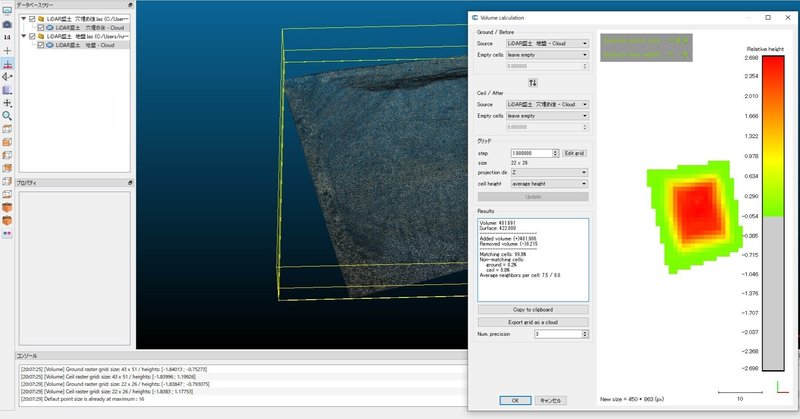800x419 pixels.
Task: Click the Update button
Action: [533, 196]
